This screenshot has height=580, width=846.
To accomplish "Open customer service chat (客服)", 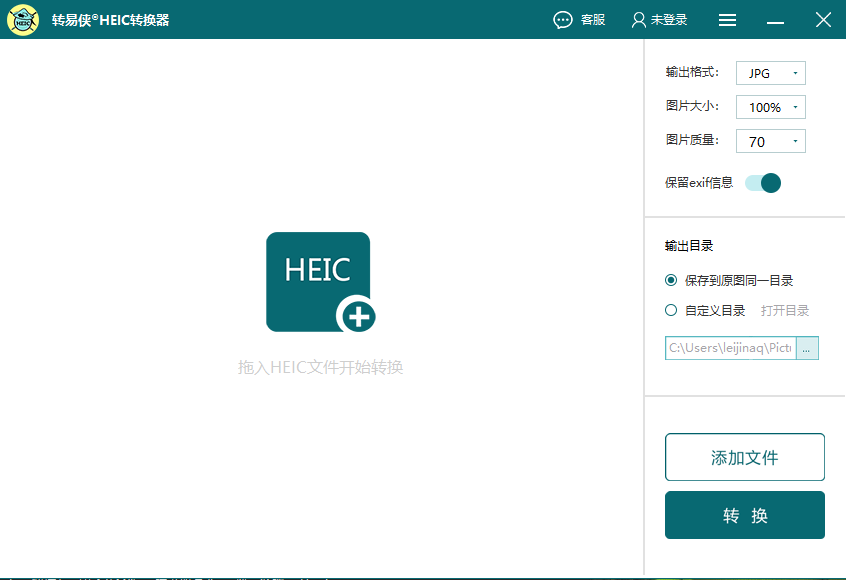I will [x=579, y=20].
